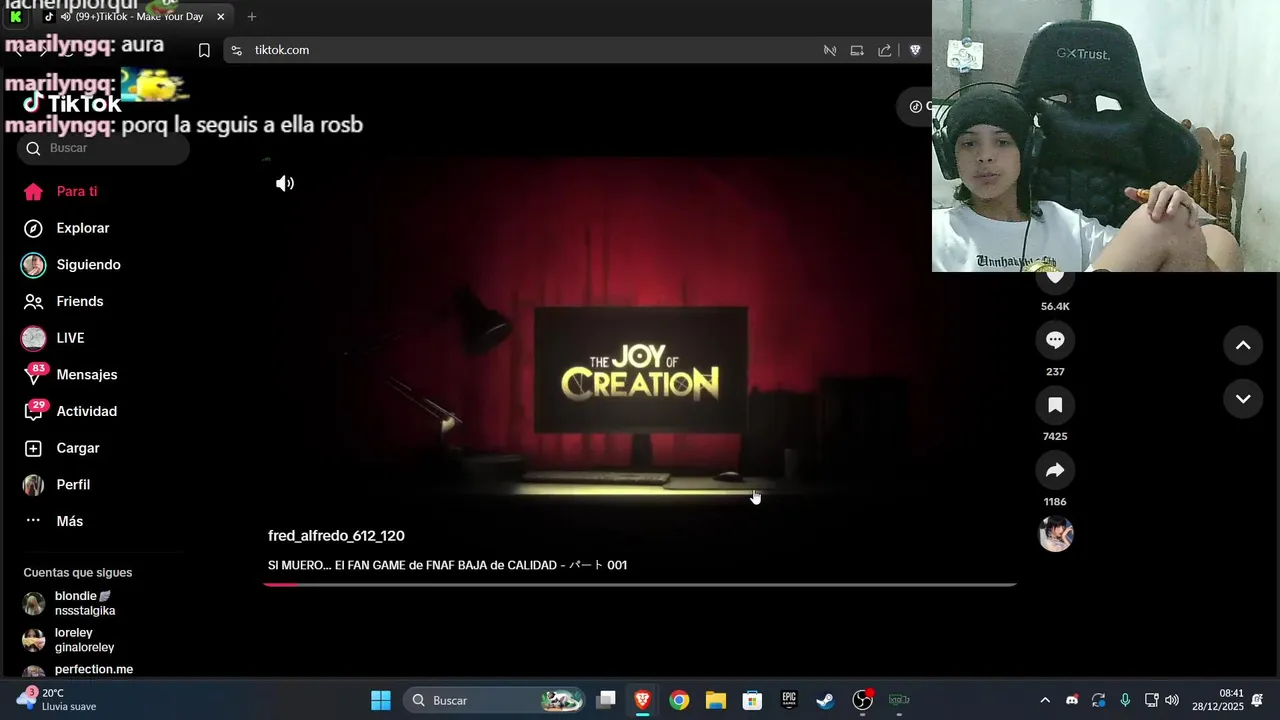The image size is (1280, 720).
Task: Open the LIVE section
Action: click(53, 338)
